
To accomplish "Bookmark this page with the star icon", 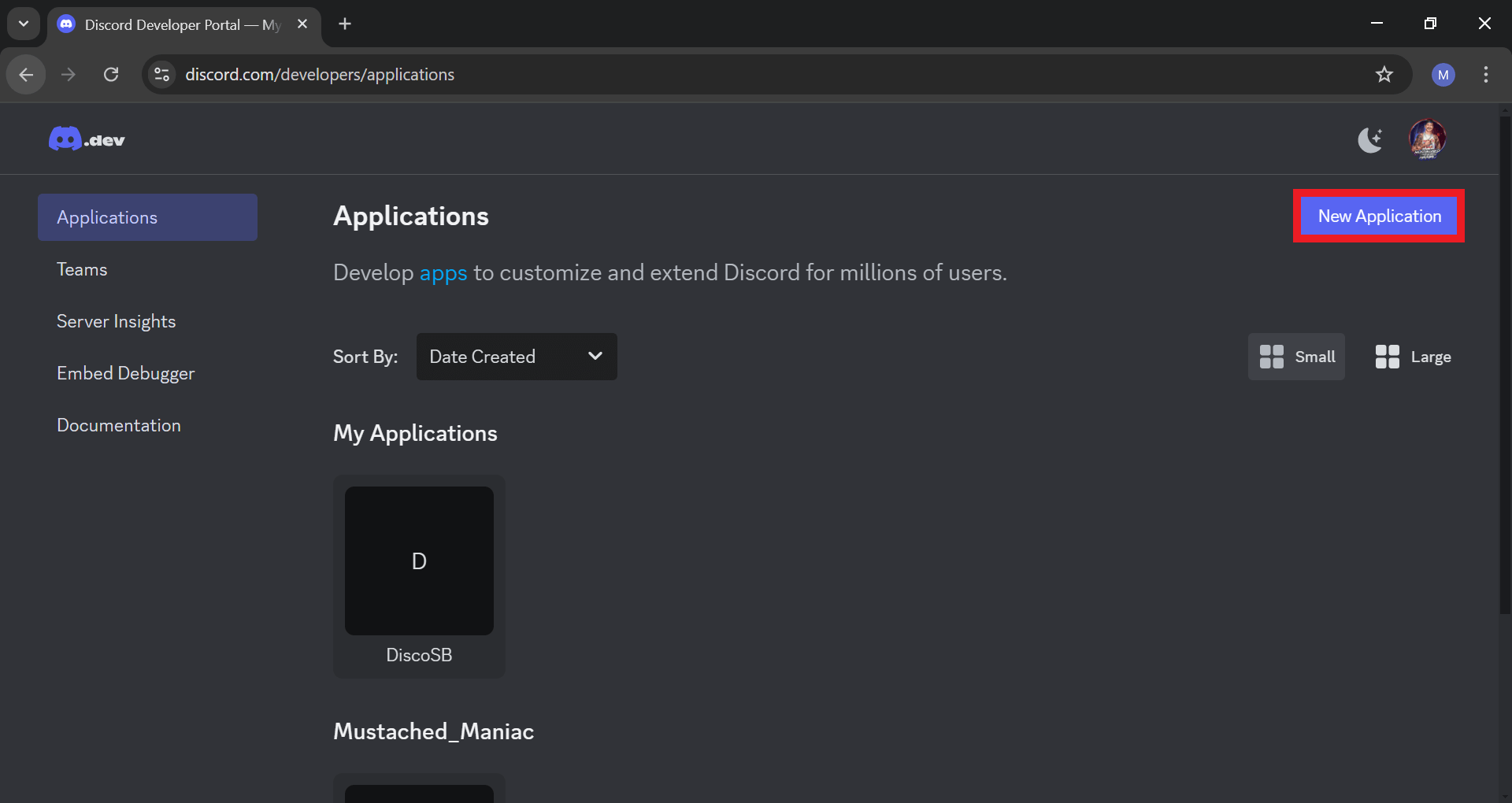I will 1384,74.
